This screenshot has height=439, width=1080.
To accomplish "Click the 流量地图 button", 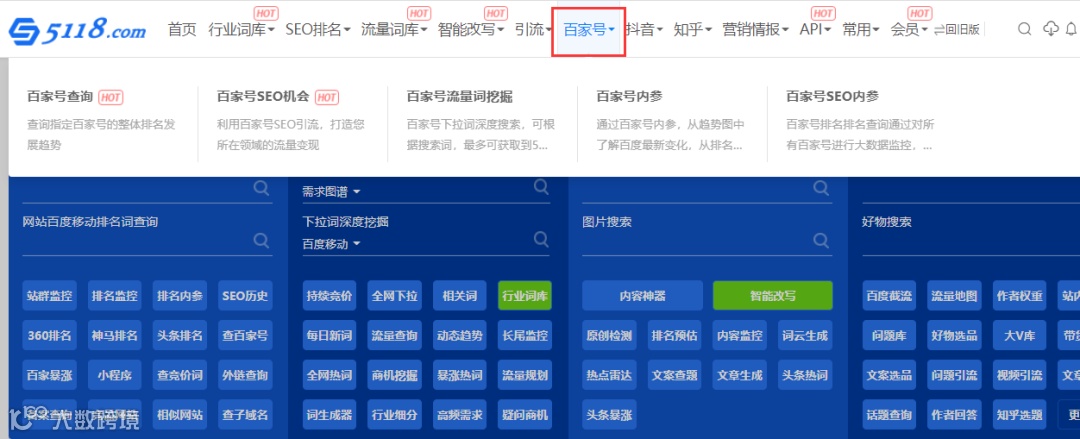I will [954, 296].
